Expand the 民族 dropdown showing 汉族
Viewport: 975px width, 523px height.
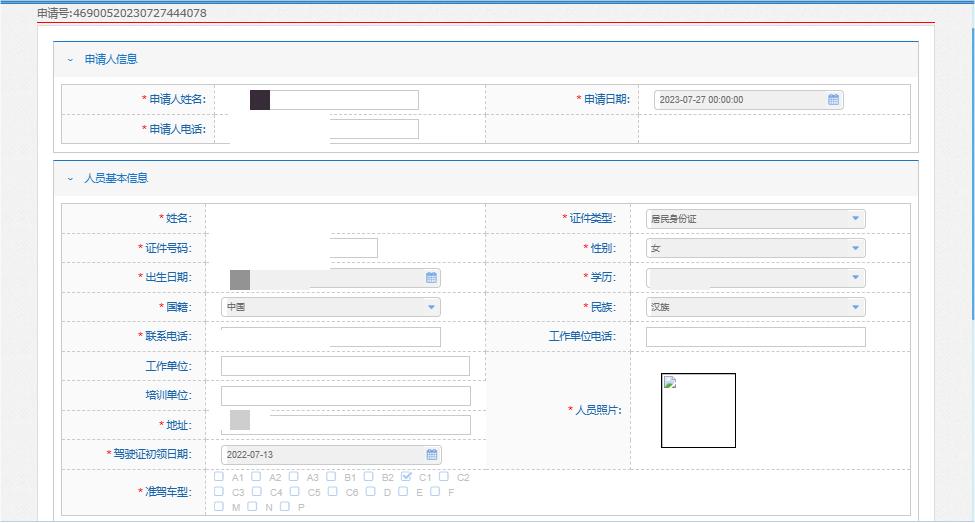pyautogui.click(x=755, y=307)
